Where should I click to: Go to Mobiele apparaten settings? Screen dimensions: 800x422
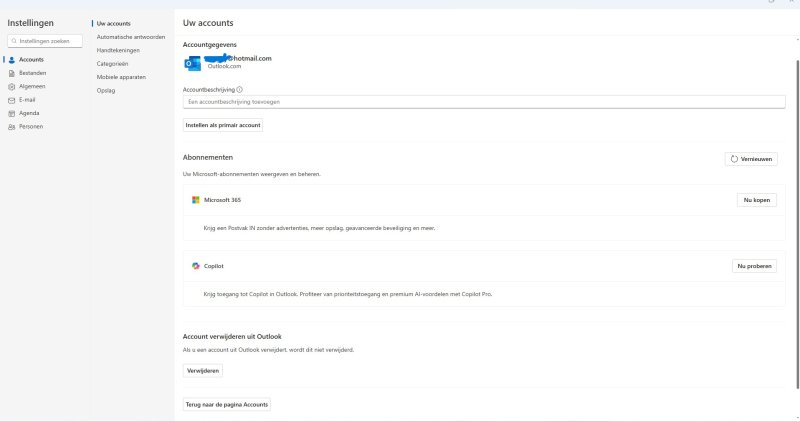(x=121, y=77)
